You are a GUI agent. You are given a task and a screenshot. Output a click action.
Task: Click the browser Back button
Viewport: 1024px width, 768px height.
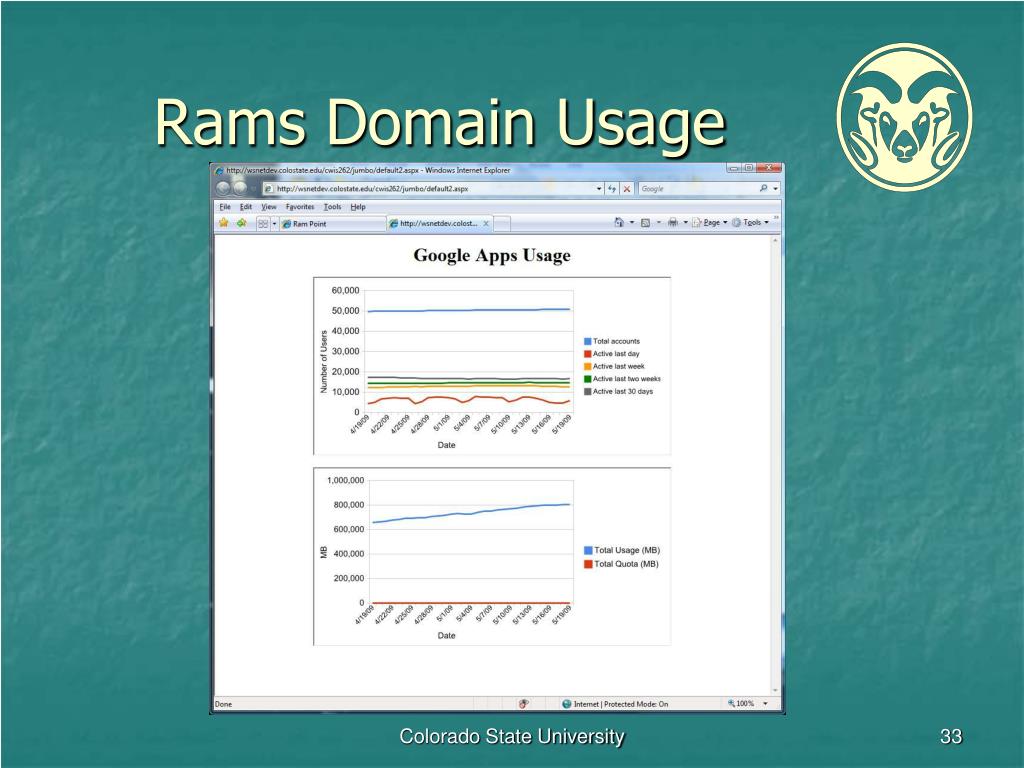click(223, 188)
